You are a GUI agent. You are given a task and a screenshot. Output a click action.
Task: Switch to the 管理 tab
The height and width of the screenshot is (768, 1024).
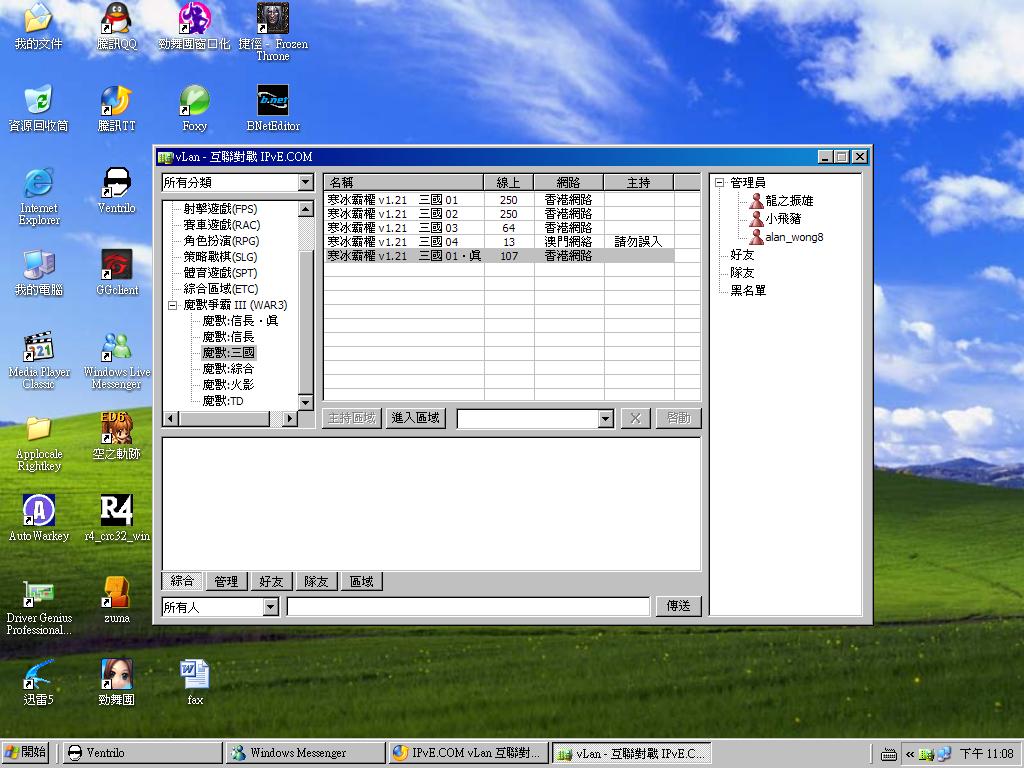click(226, 581)
